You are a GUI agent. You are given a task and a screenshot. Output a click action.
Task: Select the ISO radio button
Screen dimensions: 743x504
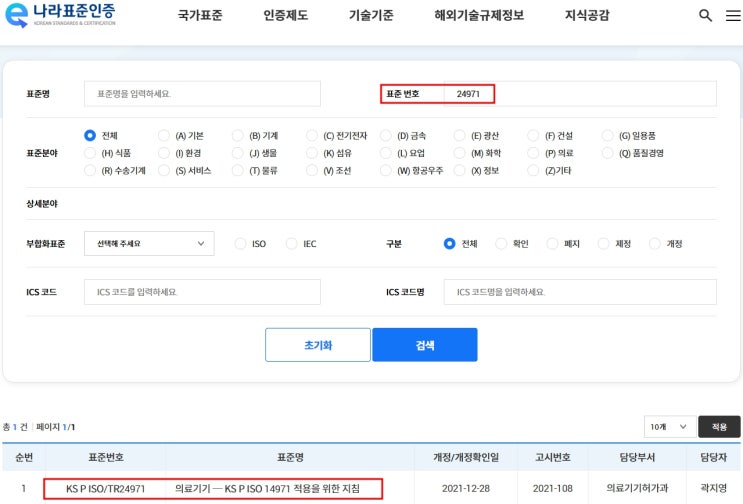click(241, 243)
